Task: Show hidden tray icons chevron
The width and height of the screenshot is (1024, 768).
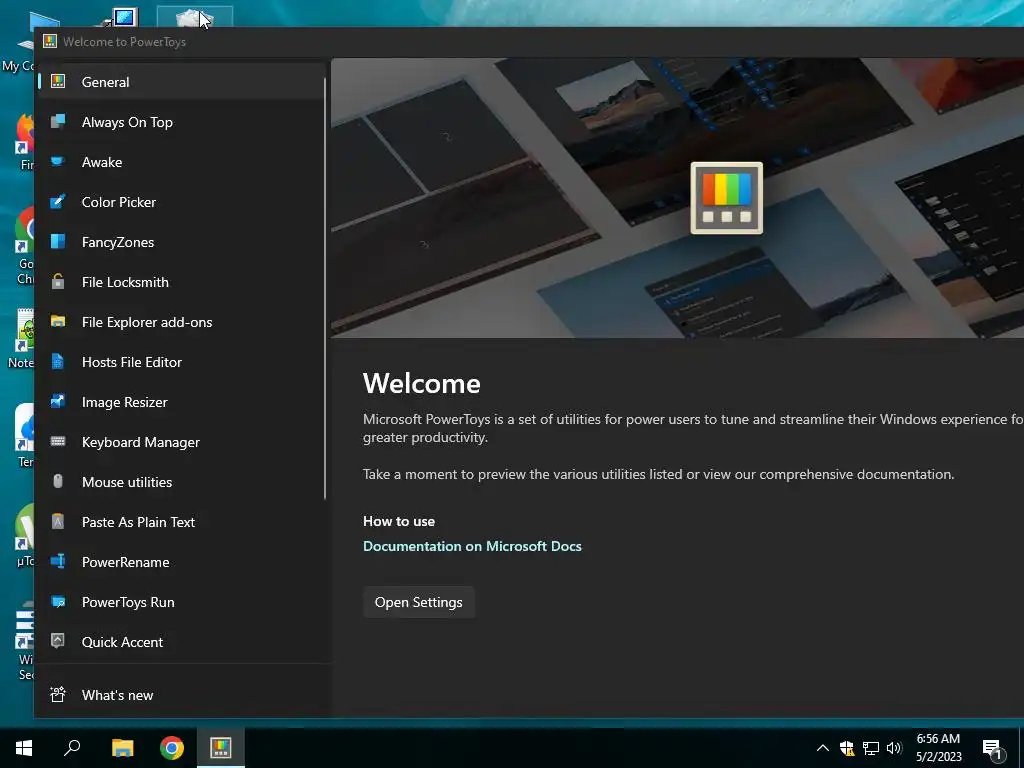Action: tap(823, 748)
